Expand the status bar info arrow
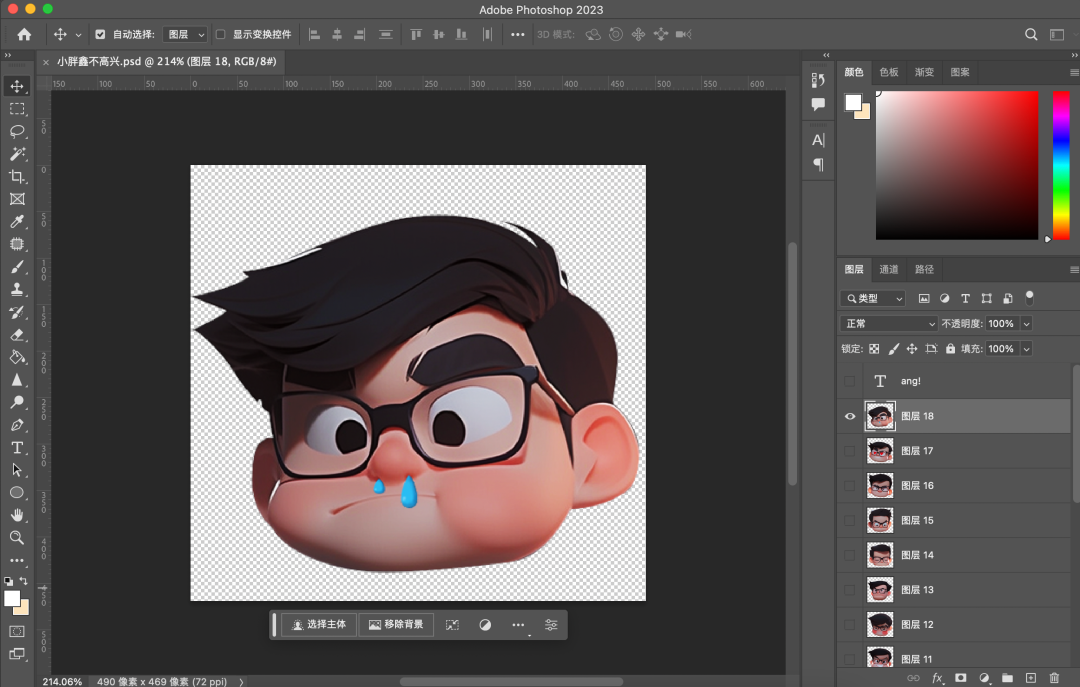The width and height of the screenshot is (1080, 687). click(241, 681)
